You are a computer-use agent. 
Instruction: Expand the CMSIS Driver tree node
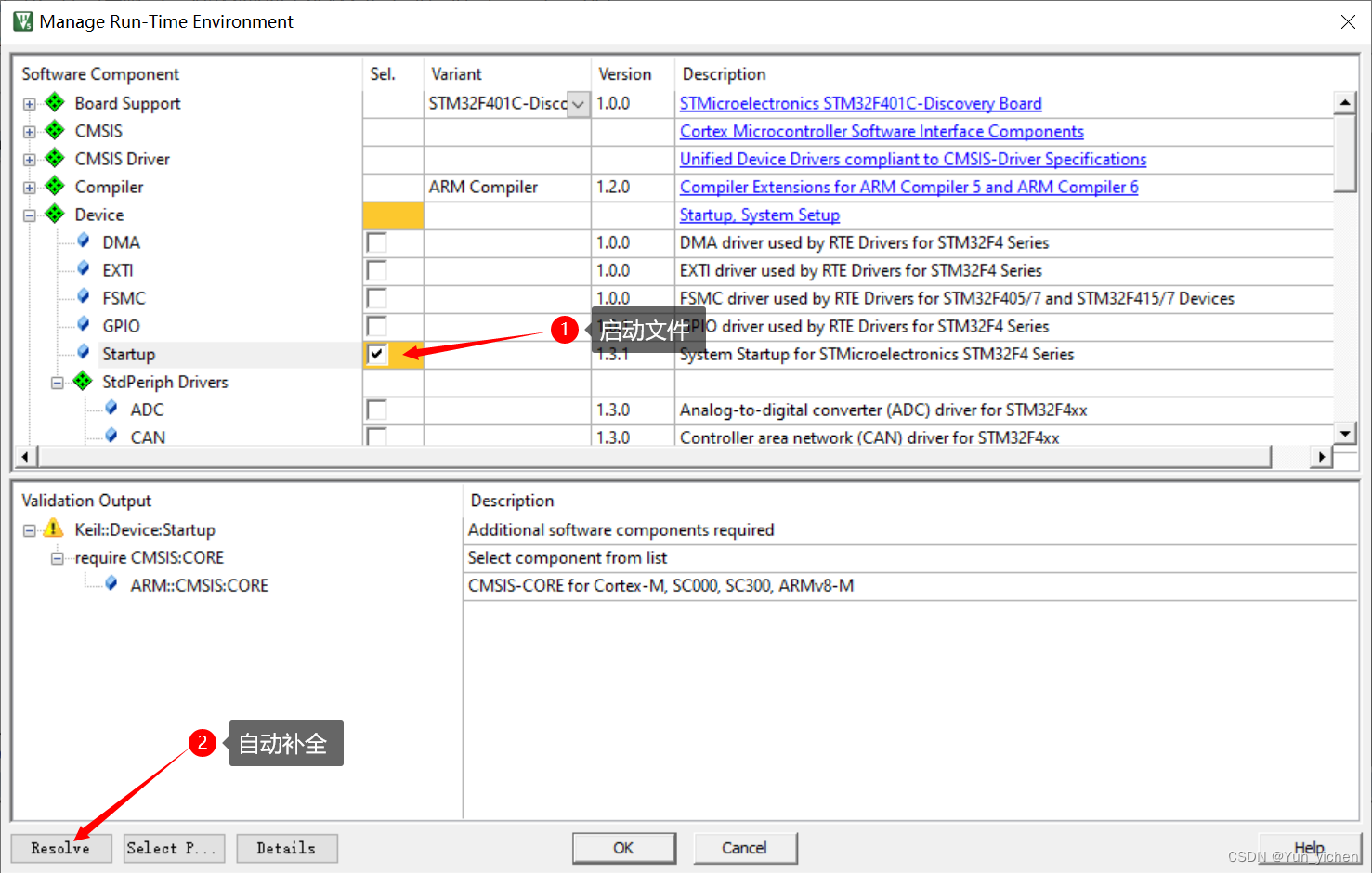click(30, 160)
